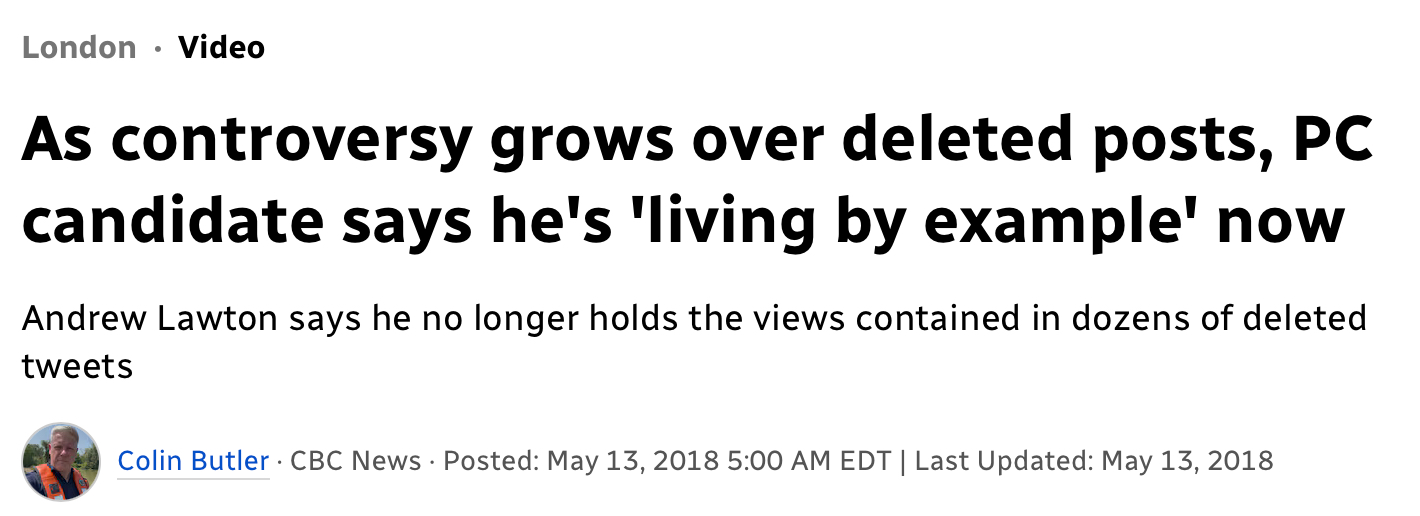
Task: Open the London section link
Action: (79, 48)
